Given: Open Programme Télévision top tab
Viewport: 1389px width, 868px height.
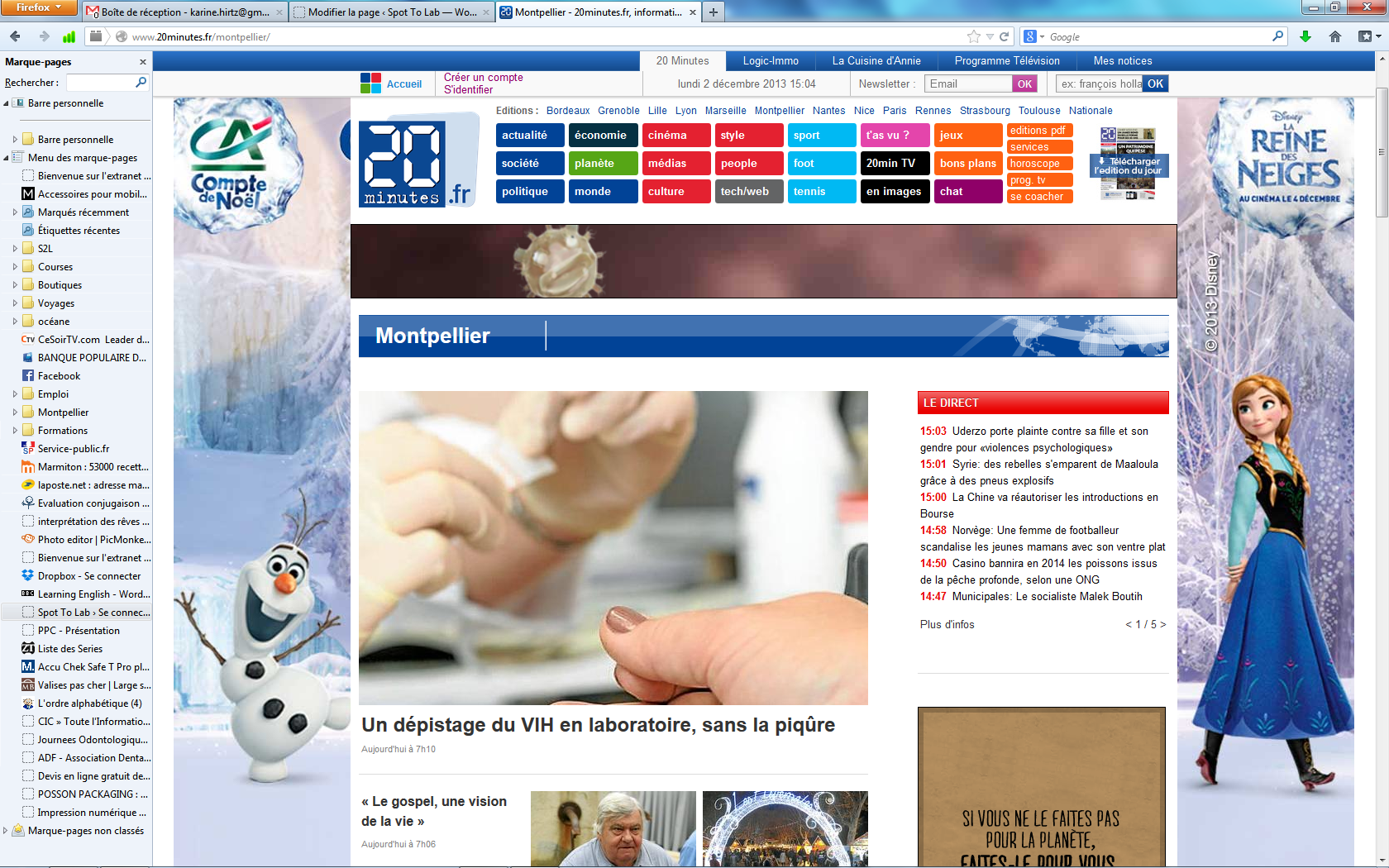Looking at the screenshot, I should coord(1007,60).
